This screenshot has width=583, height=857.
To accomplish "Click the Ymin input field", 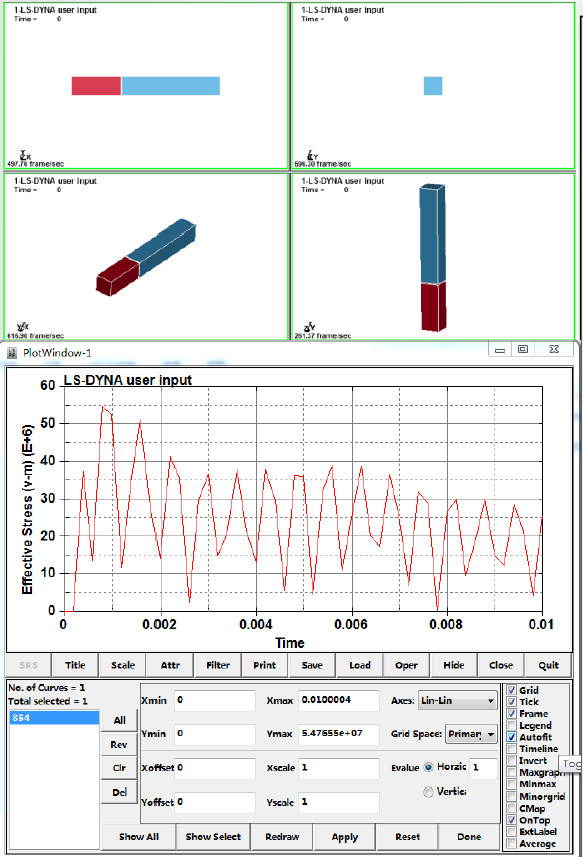I will pos(215,734).
